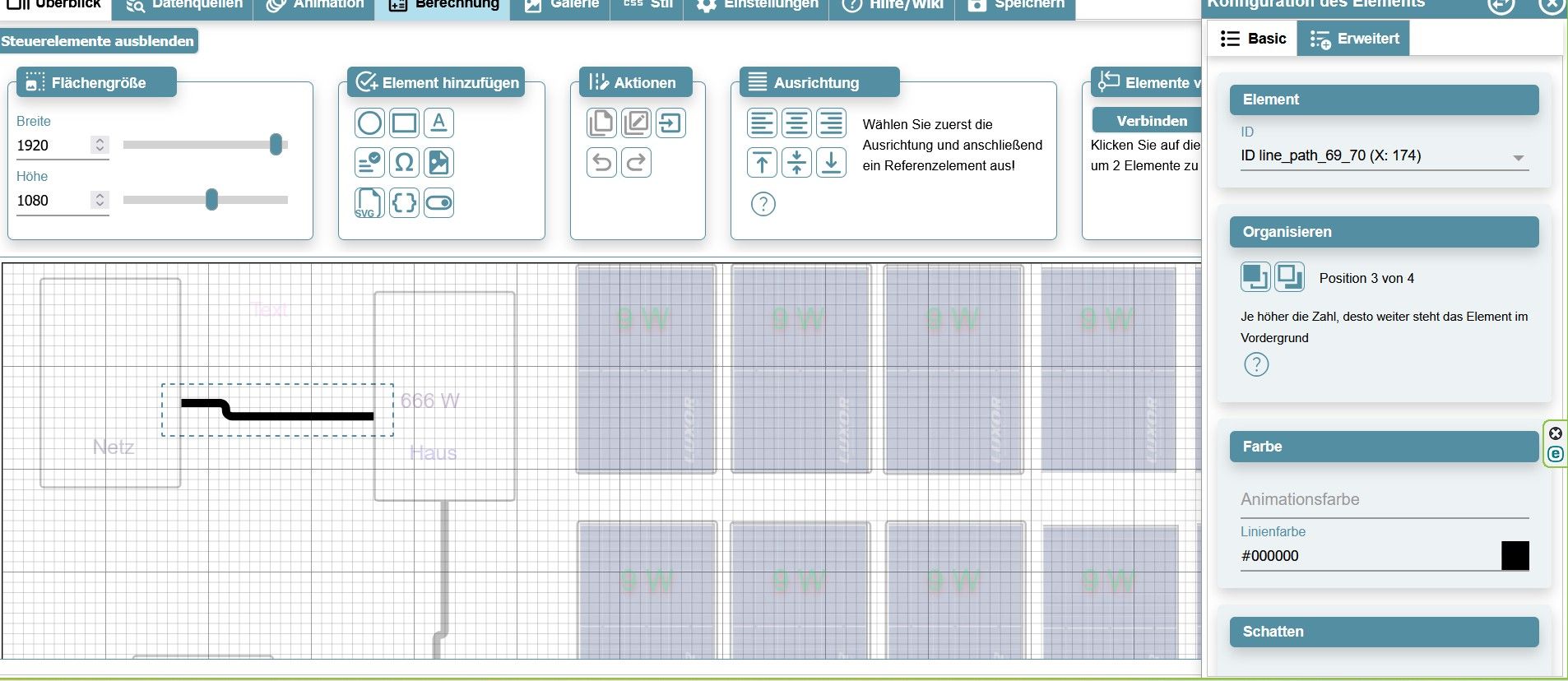Click the Animationsfarbe input field
Image resolution: width=1568 pixels, height=681 pixels.
1384,499
